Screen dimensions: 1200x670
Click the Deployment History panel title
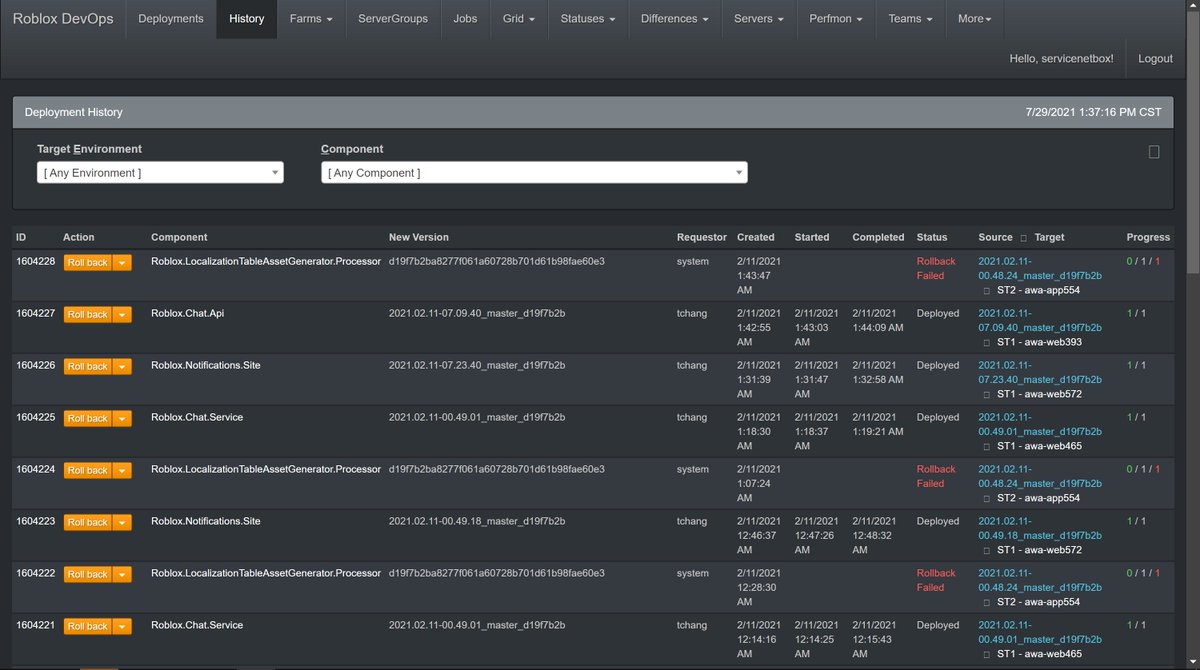tap(74, 113)
